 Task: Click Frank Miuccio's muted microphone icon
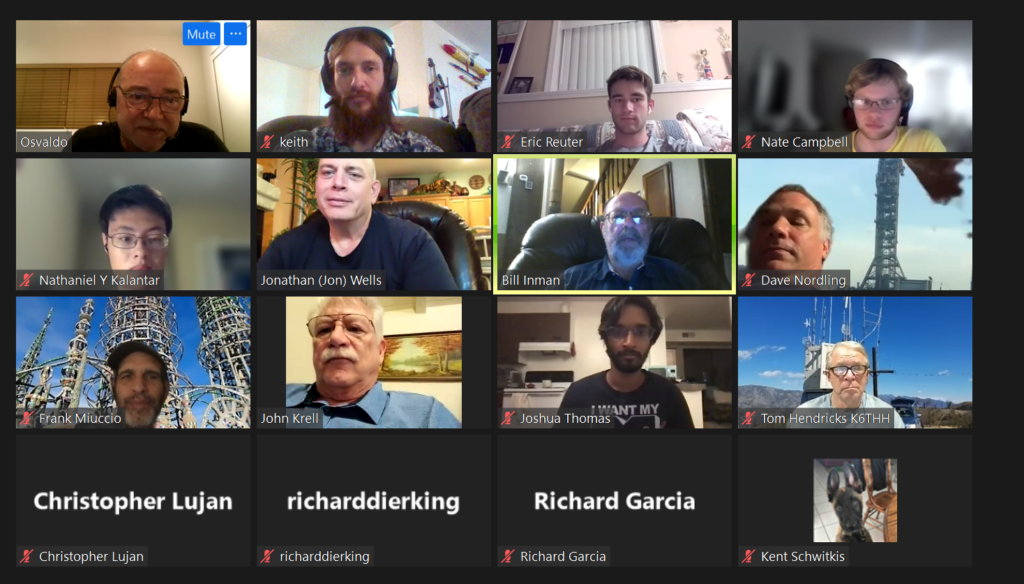(27, 418)
